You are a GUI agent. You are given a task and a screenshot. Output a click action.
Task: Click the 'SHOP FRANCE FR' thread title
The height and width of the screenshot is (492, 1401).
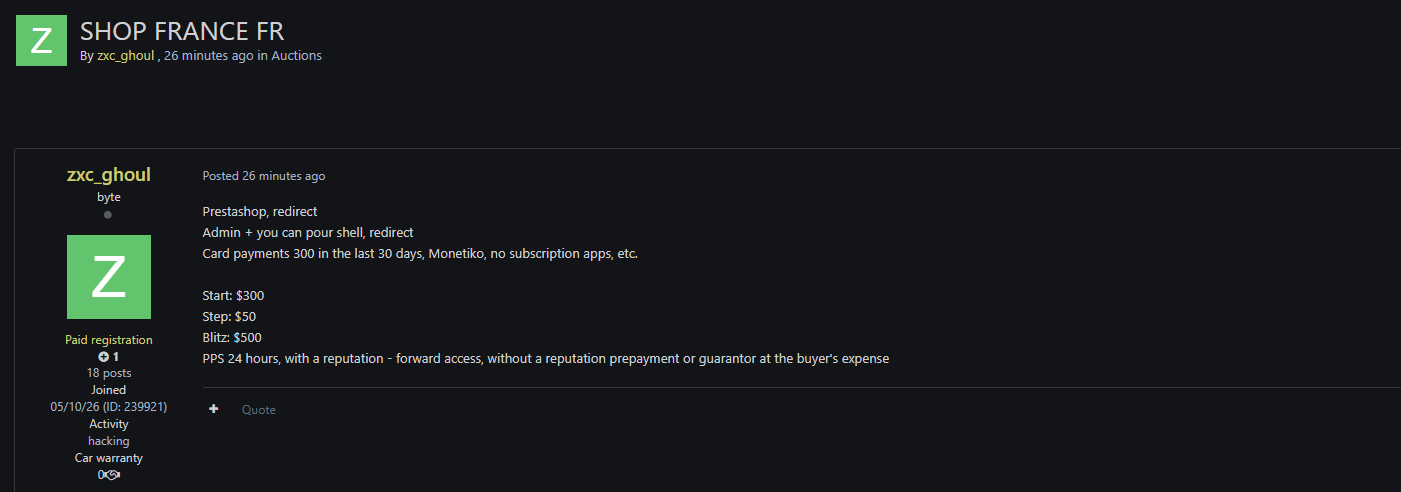[182, 31]
